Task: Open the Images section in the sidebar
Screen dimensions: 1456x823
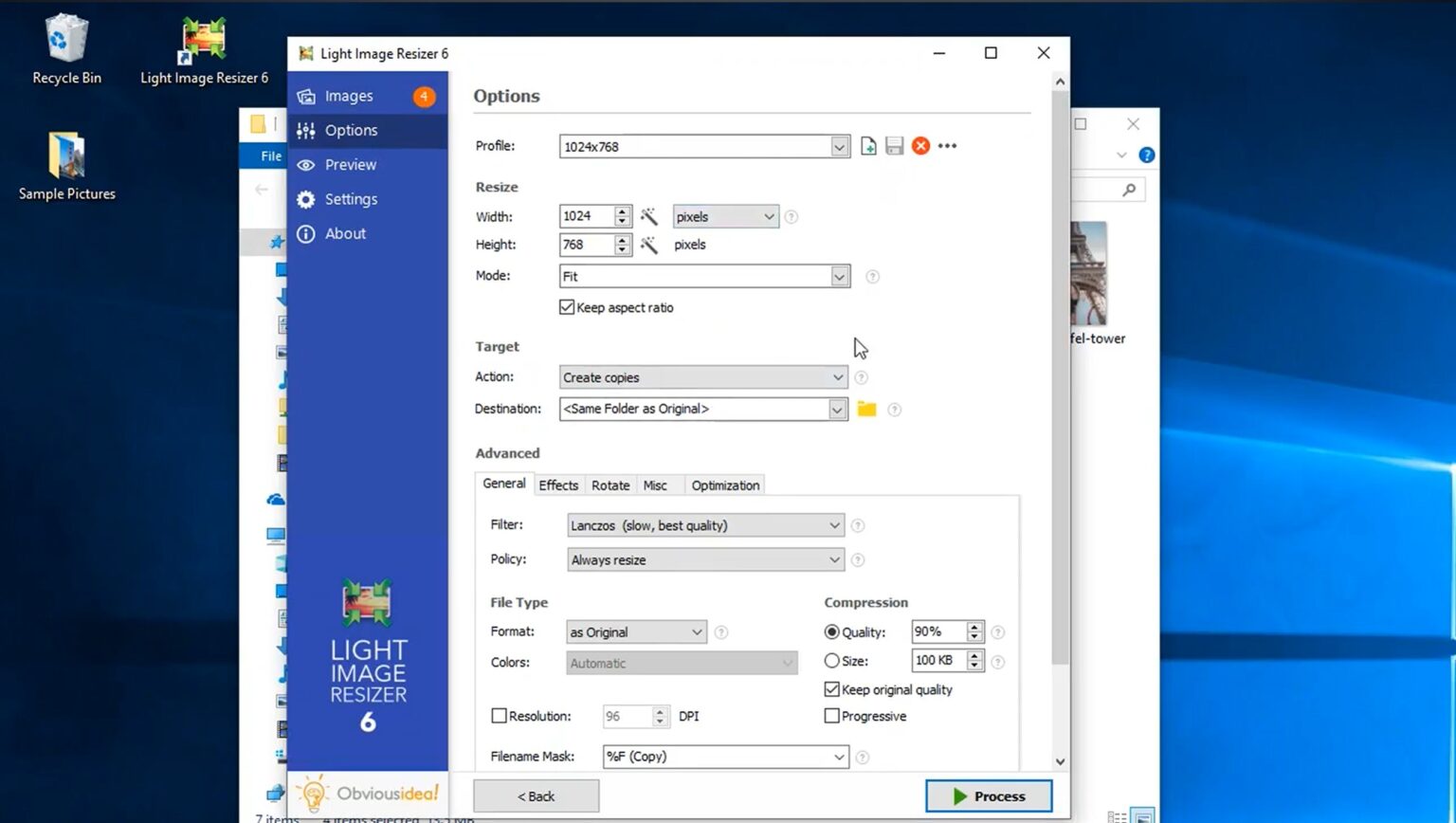Action: 349,96
